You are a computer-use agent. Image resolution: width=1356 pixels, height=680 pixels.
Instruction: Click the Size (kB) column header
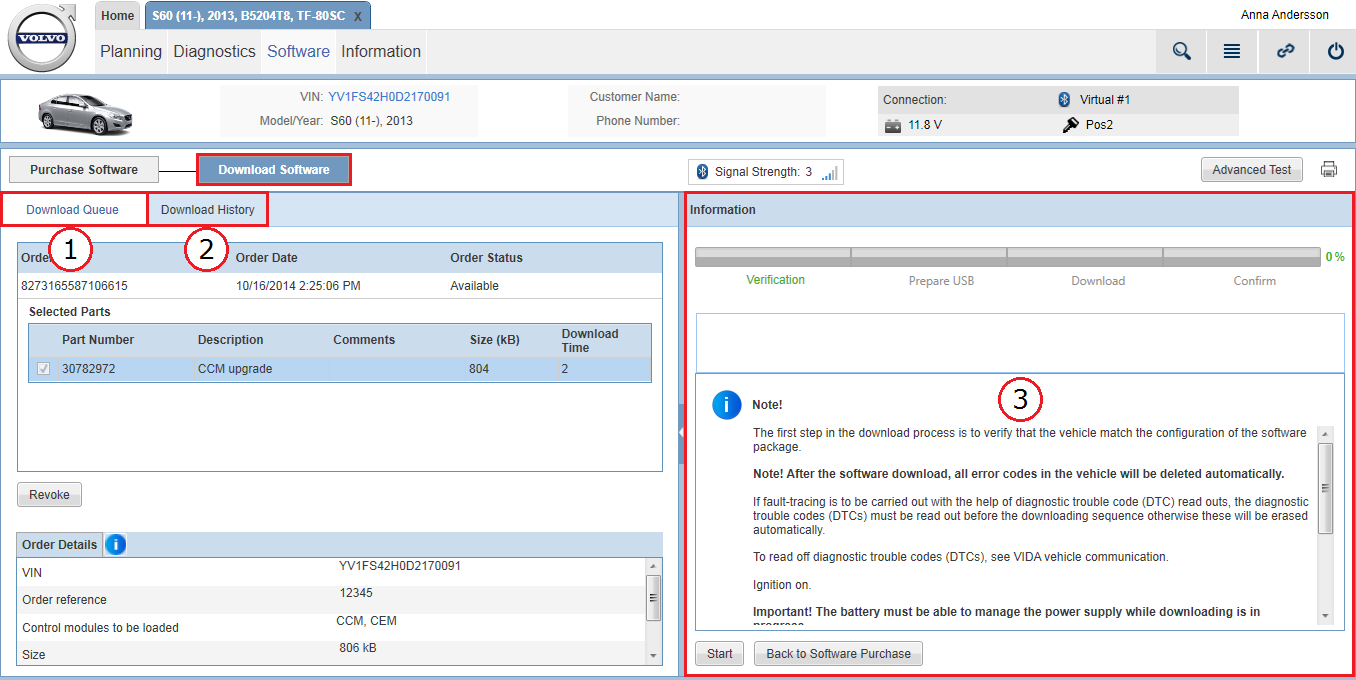(x=495, y=340)
